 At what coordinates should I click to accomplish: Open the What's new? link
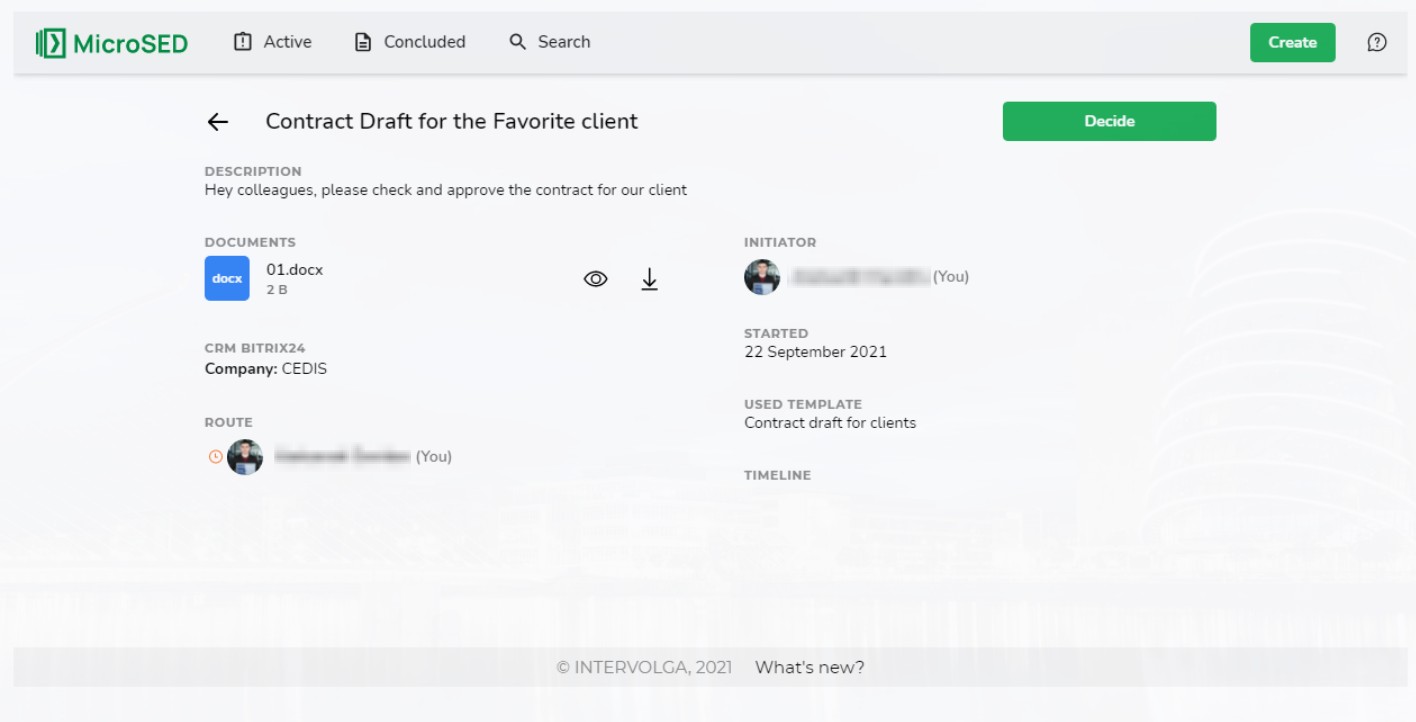809,667
